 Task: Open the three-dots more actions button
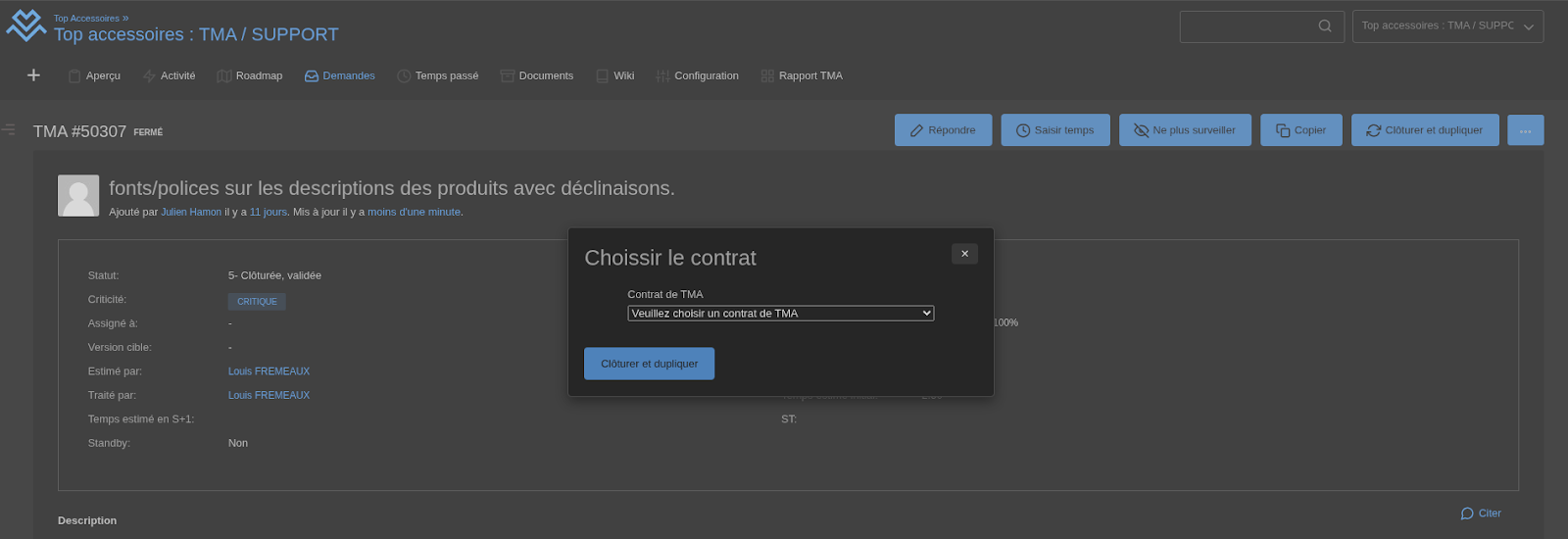pos(1525,130)
